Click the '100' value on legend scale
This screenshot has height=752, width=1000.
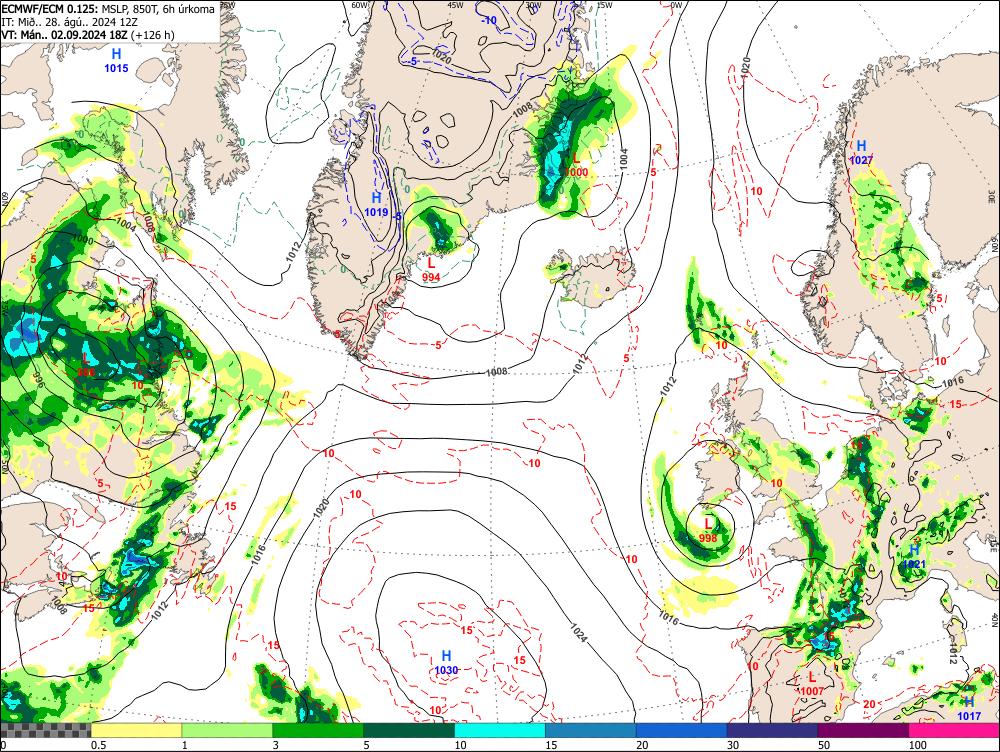tap(917, 745)
